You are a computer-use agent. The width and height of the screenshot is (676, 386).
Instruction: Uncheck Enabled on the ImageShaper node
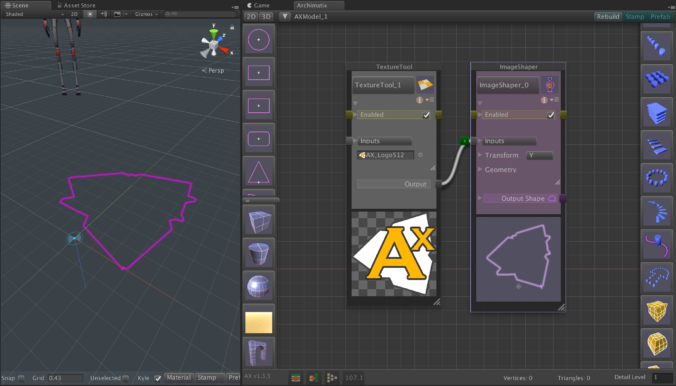point(551,115)
